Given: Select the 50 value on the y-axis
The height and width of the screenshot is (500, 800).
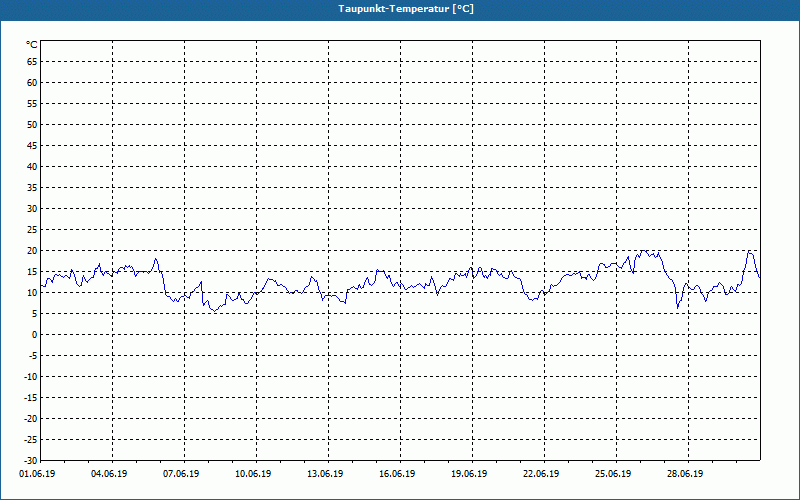Looking at the screenshot, I should tap(32, 124).
